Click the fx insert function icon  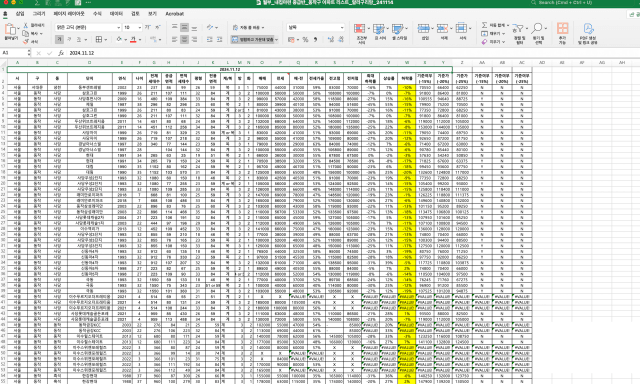pos(61,53)
